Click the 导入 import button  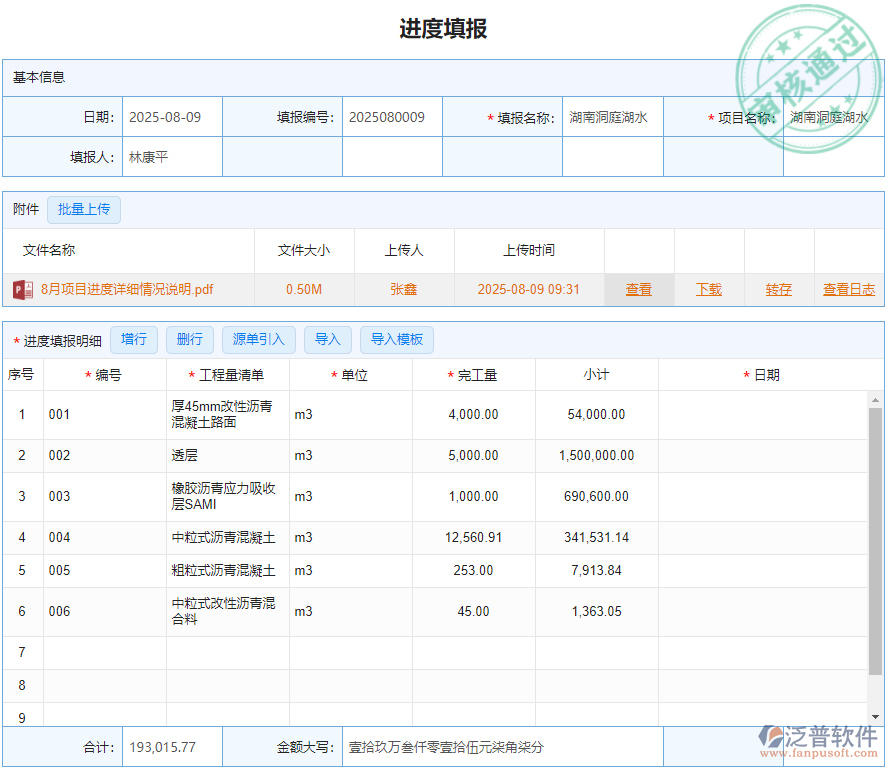pyautogui.click(x=327, y=339)
